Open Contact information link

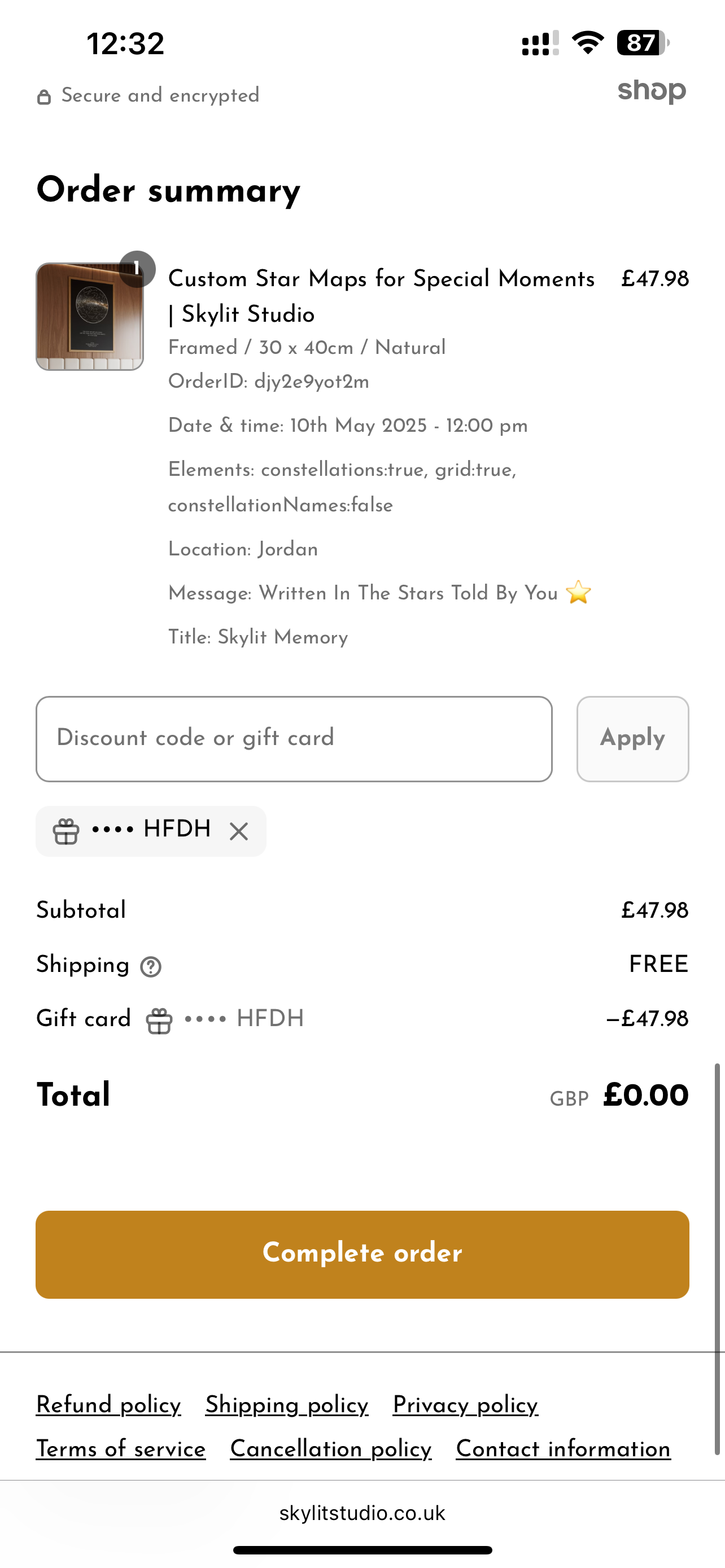tap(563, 1449)
